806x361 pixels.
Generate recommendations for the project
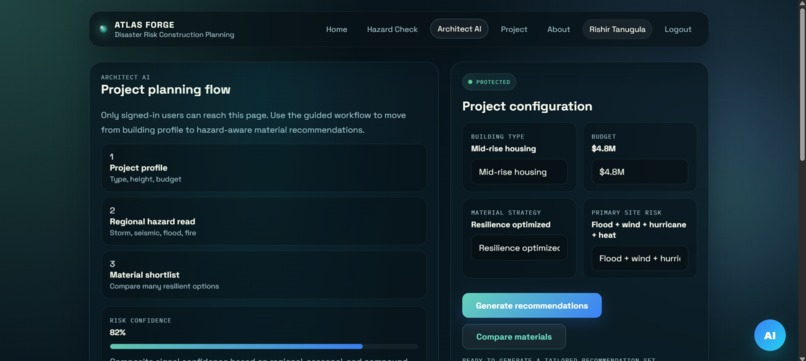[532, 305]
